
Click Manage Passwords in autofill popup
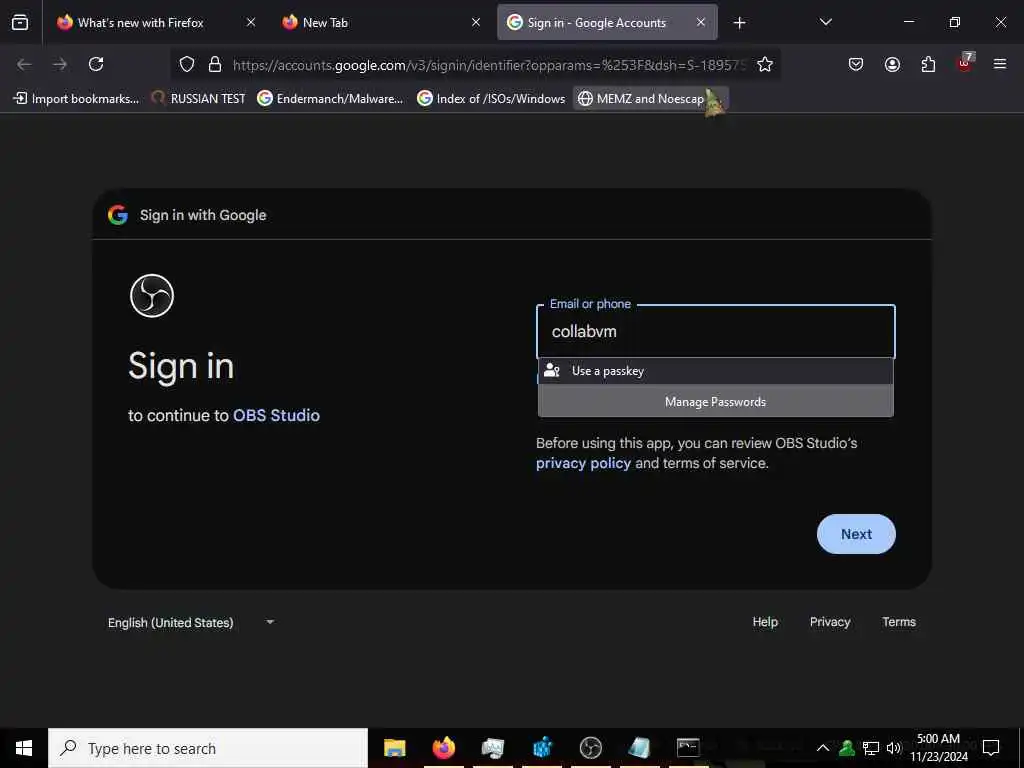pos(716,402)
